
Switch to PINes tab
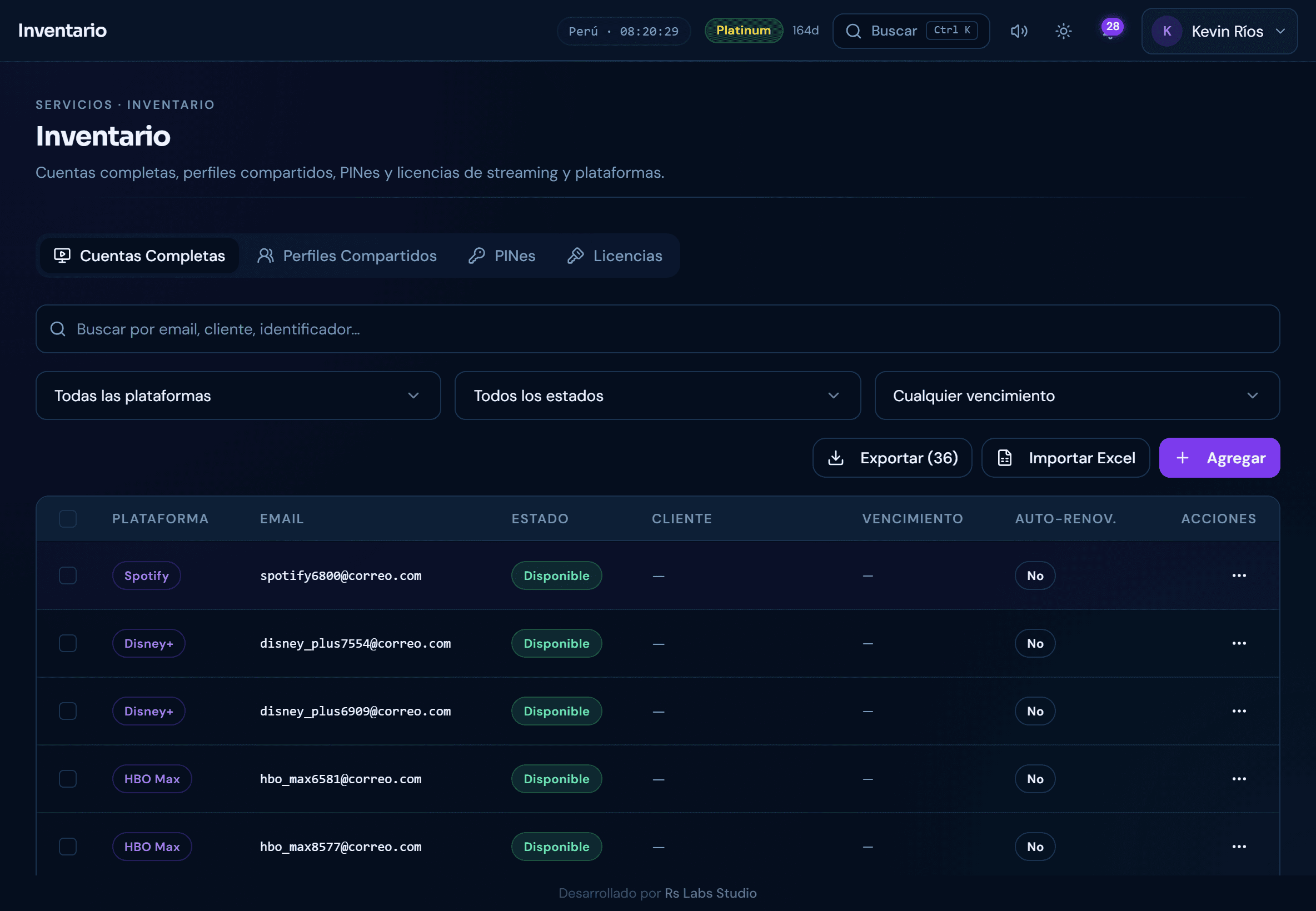pos(502,255)
